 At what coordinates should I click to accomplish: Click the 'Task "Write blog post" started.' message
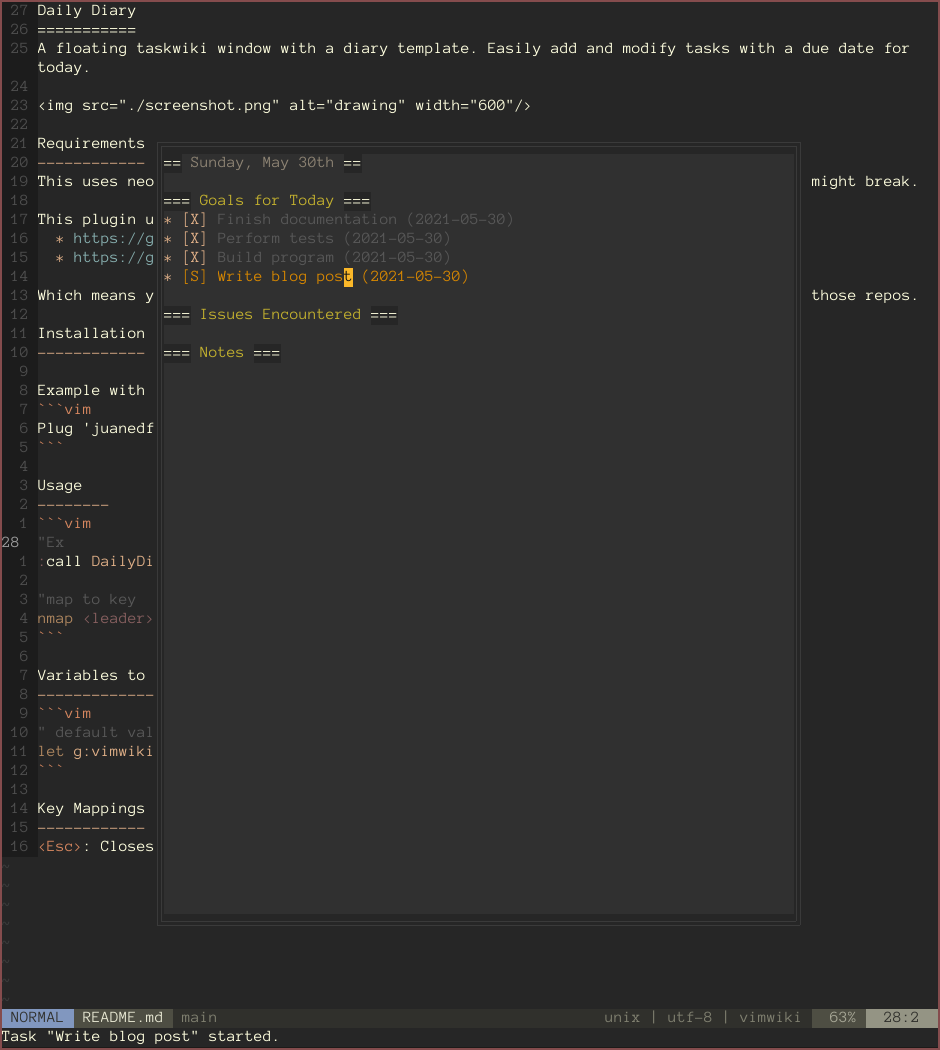pos(140,1037)
